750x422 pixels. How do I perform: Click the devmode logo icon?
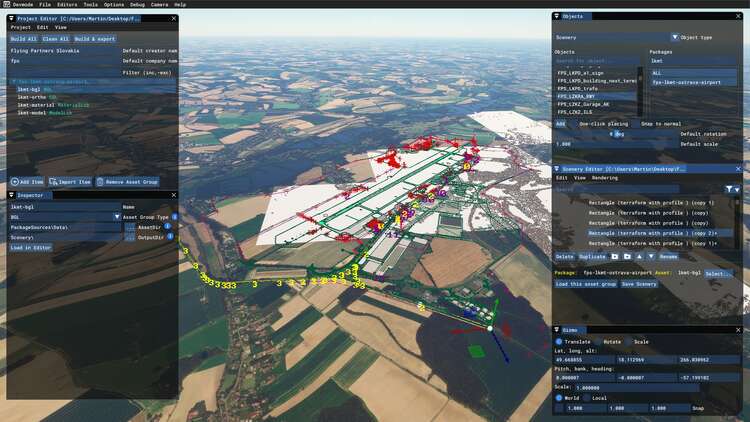tap(6, 4)
